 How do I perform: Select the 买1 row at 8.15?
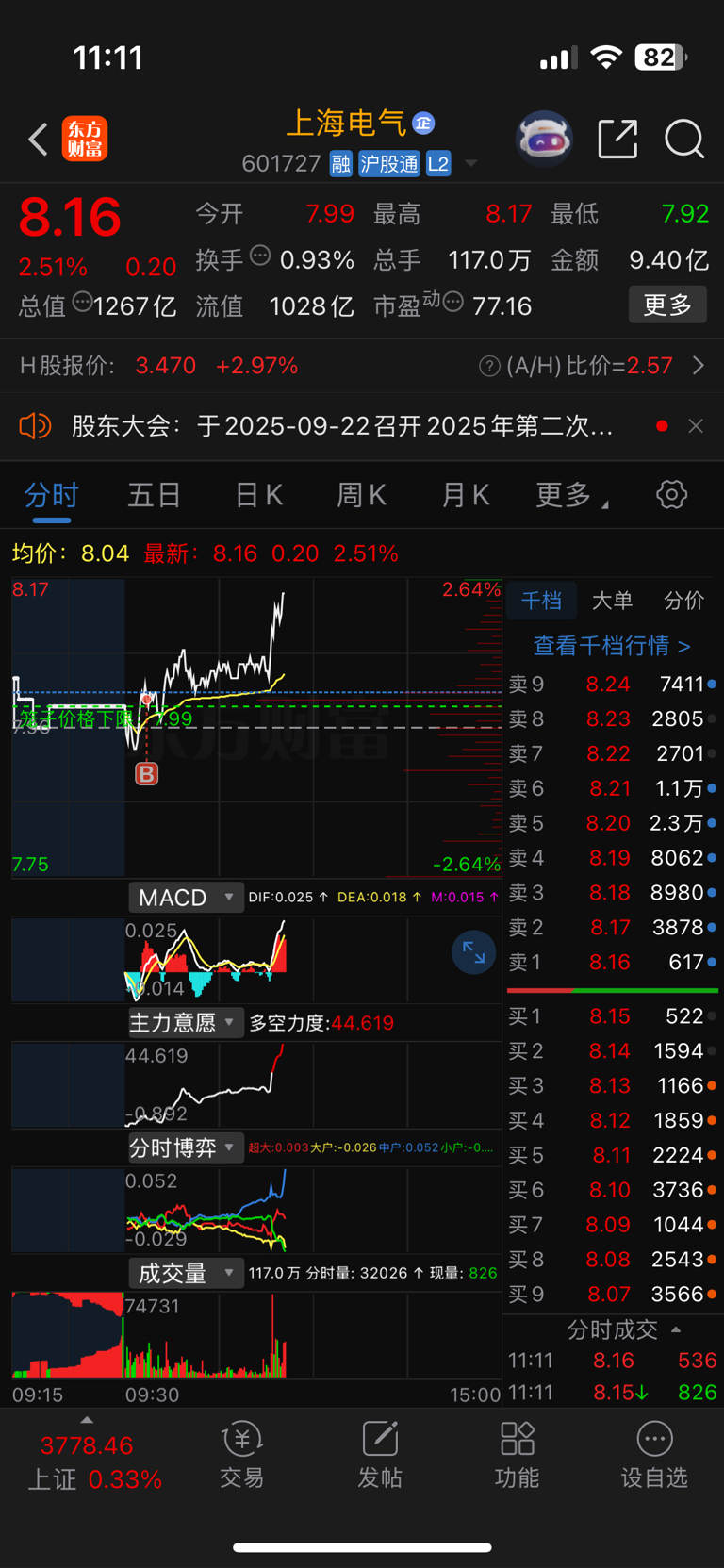(x=612, y=1016)
